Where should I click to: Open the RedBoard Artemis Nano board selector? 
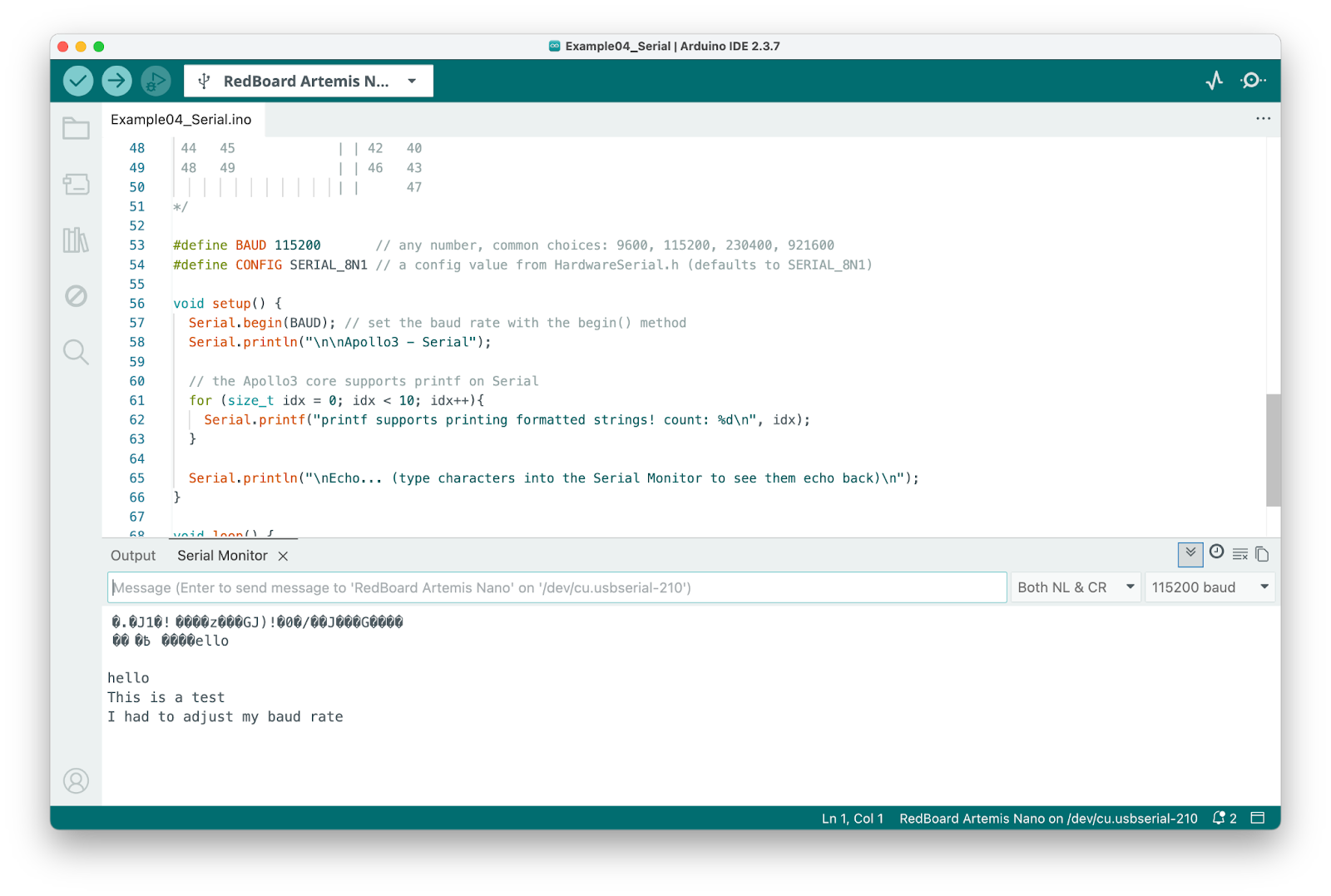click(x=307, y=80)
